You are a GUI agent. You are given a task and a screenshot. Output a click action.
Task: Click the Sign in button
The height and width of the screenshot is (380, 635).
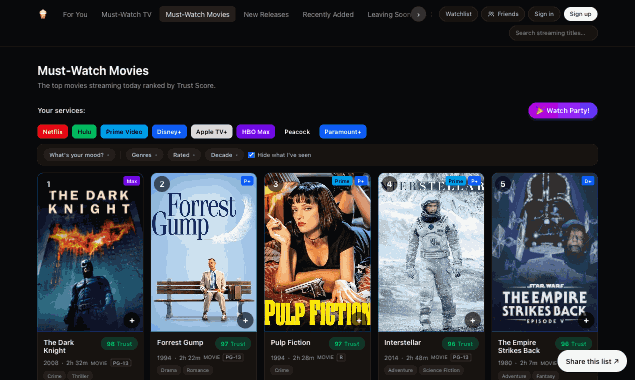(x=544, y=14)
